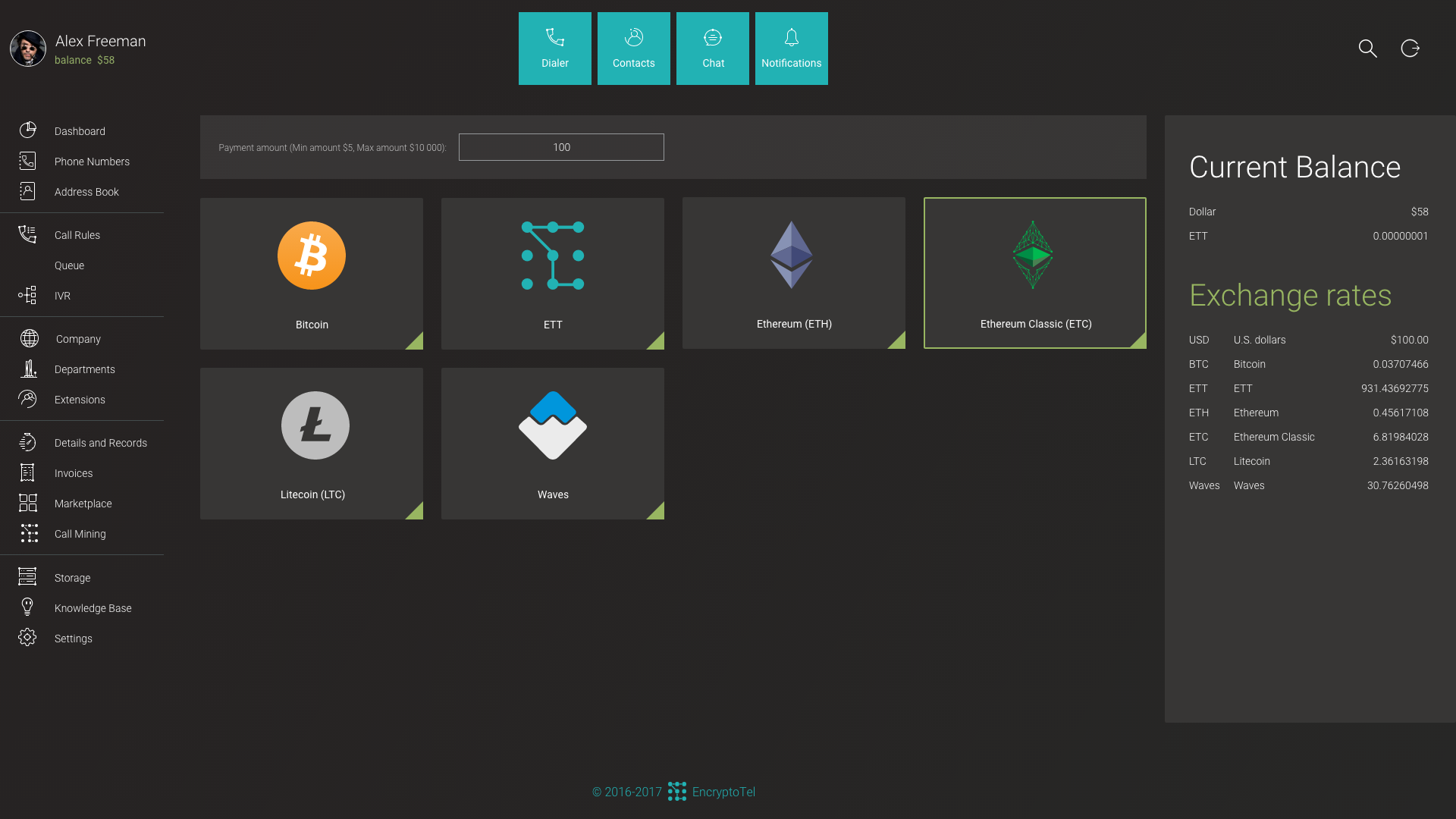Image resolution: width=1456 pixels, height=819 pixels.
Task: Open IVR menu label
Action: [62, 296]
